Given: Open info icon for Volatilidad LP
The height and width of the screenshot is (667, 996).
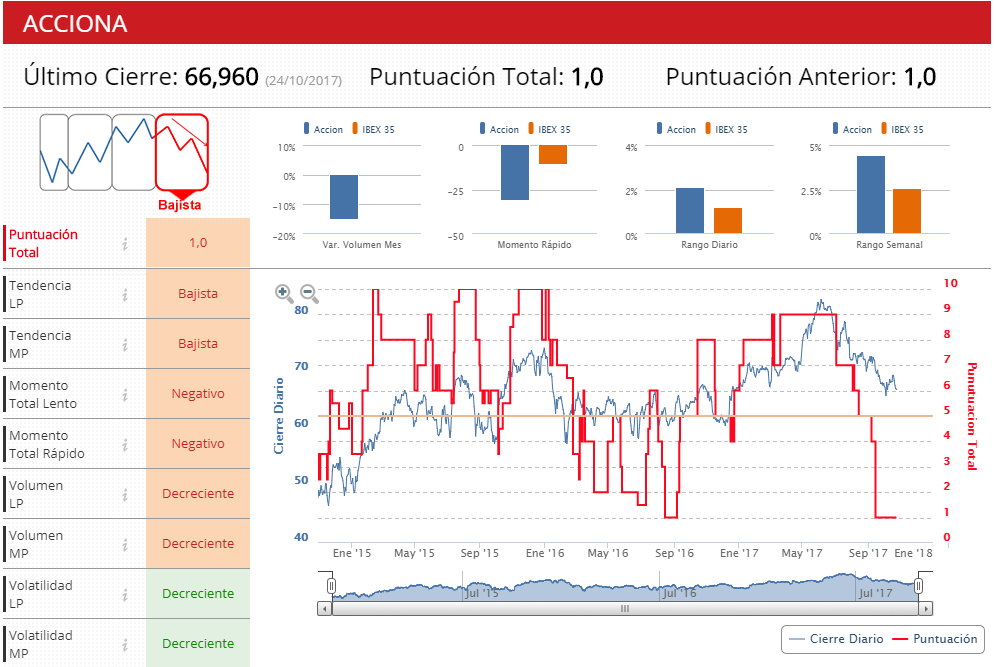Looking at the screenshot, I should pos(125,595).
